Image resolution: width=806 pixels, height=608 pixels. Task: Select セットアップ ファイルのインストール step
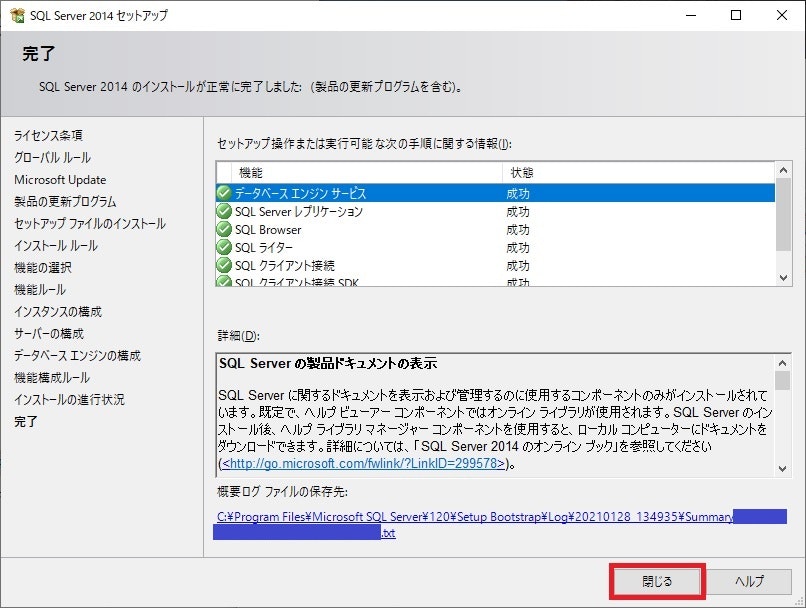point(90,224)
